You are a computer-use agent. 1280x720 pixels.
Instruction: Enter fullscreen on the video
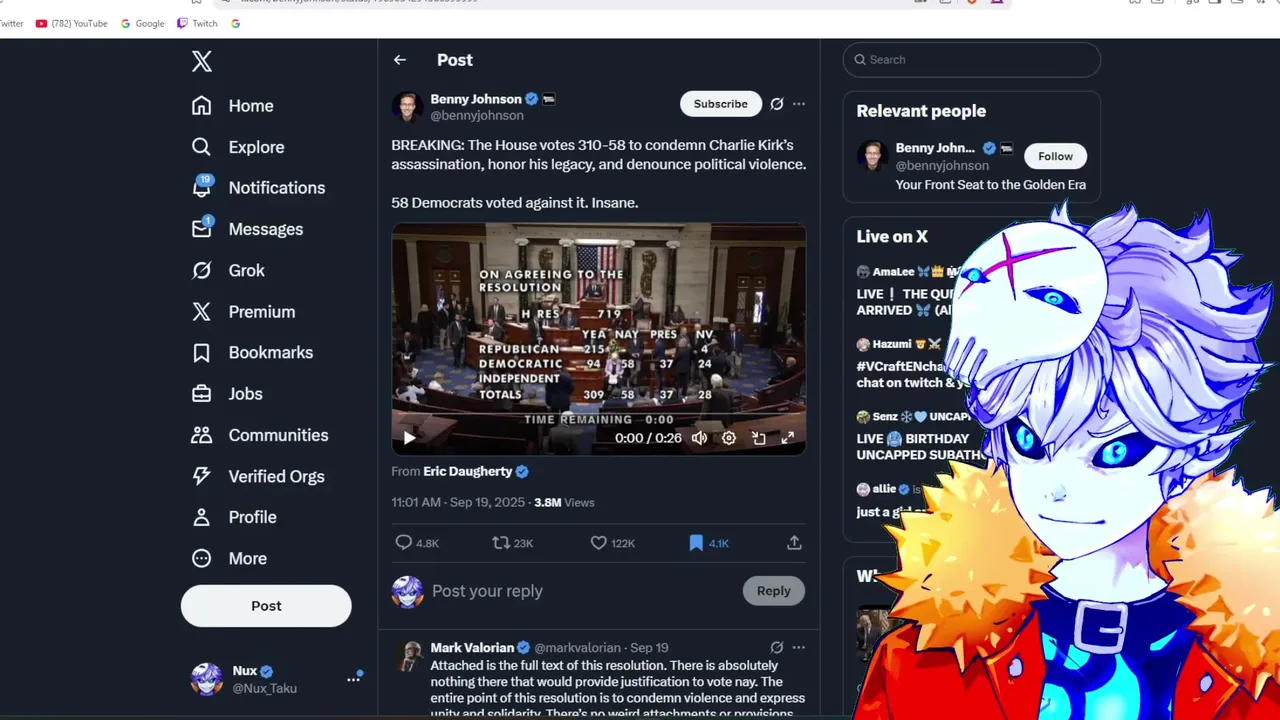click(788, 438)
